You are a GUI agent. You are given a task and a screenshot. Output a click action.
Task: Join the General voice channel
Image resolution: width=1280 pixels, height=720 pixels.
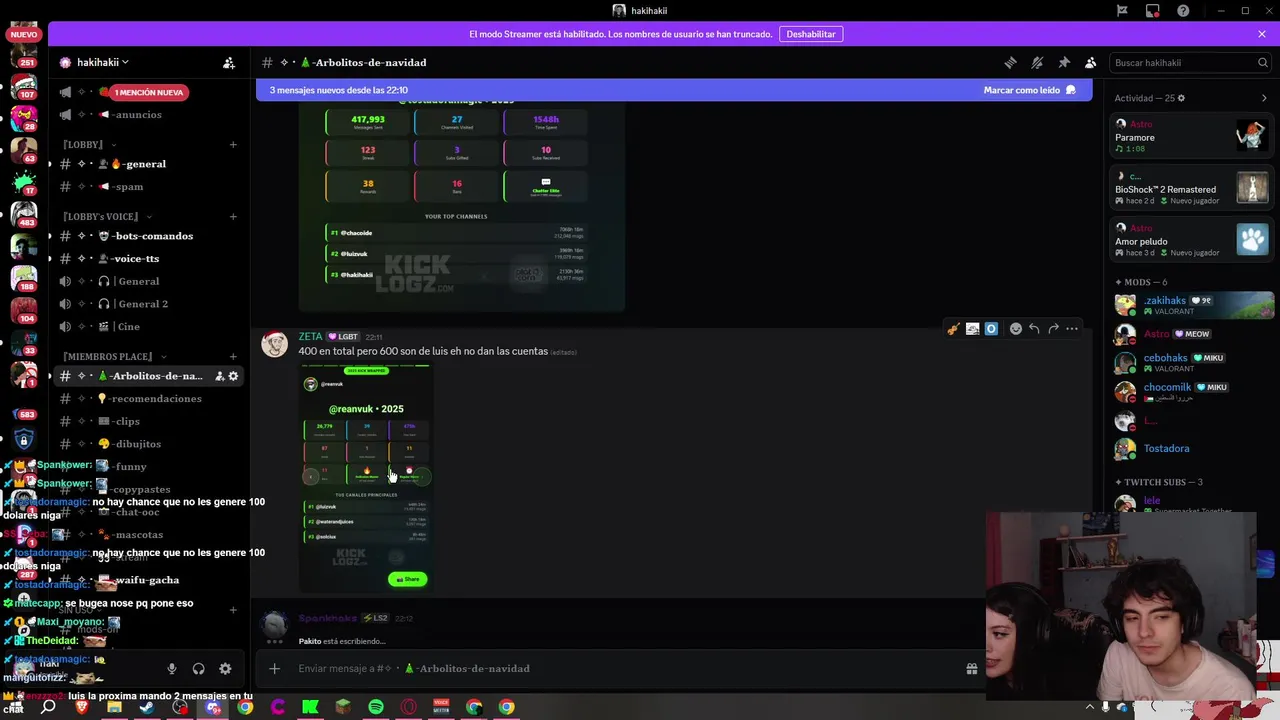[146, 281]
